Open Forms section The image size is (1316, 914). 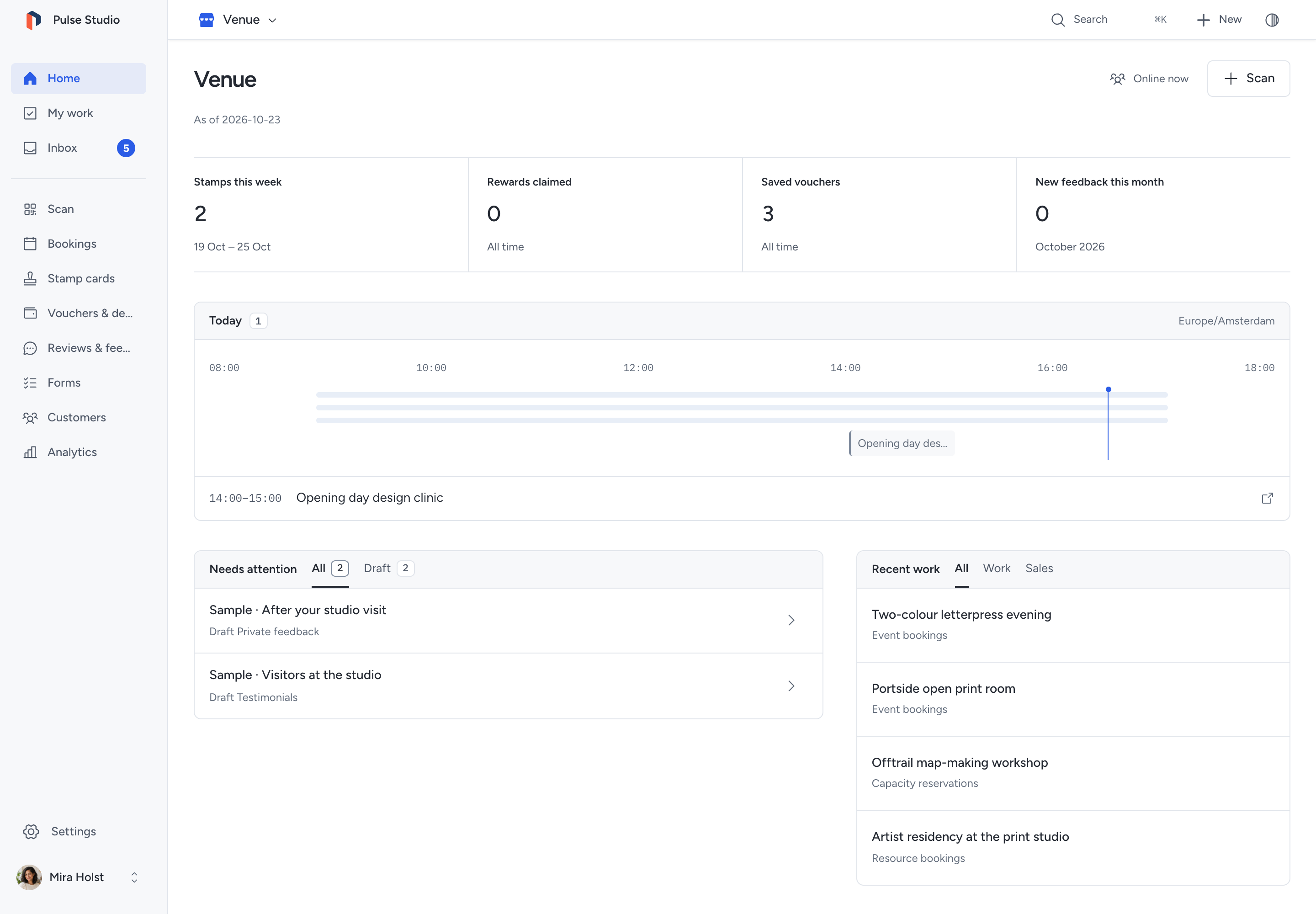point(79,383)
